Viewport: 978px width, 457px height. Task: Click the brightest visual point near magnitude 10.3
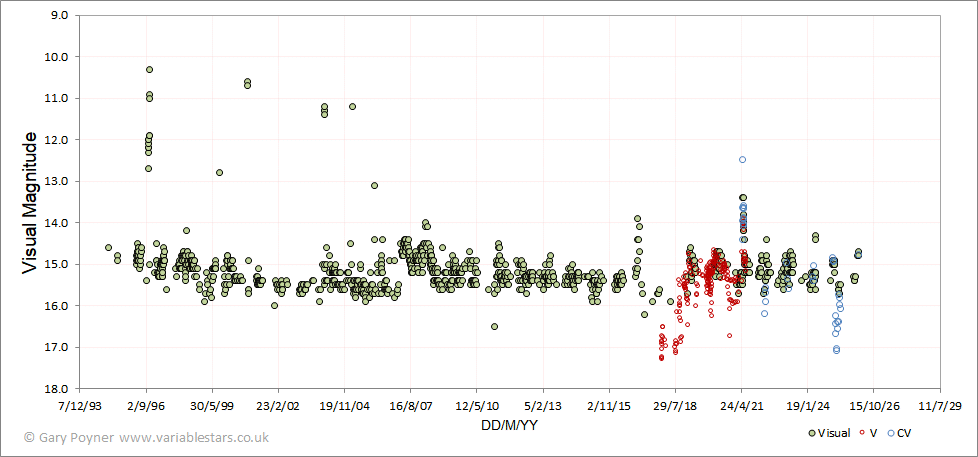click(x=150, y=69)
